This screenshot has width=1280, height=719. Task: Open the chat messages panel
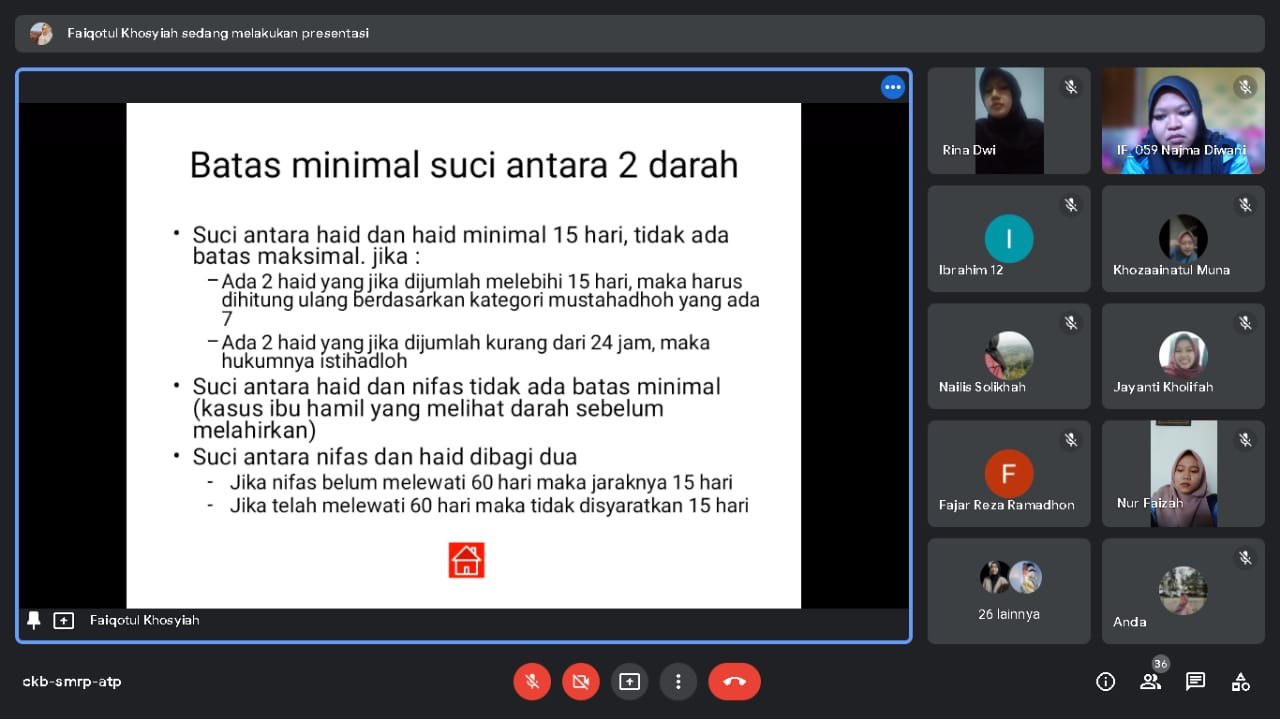[1195, 682]
